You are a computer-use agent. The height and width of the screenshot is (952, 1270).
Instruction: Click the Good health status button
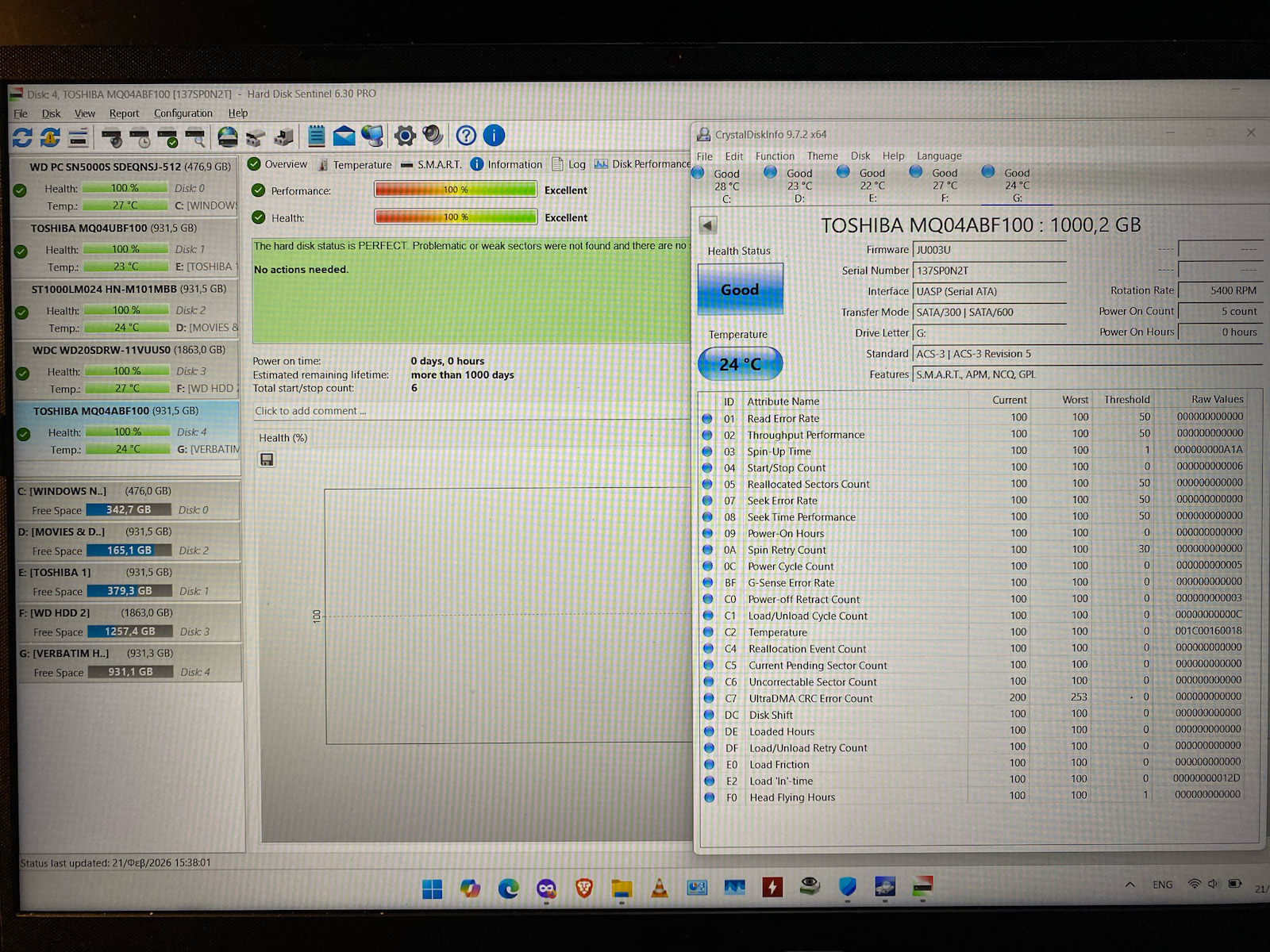[x=740, y=290]
